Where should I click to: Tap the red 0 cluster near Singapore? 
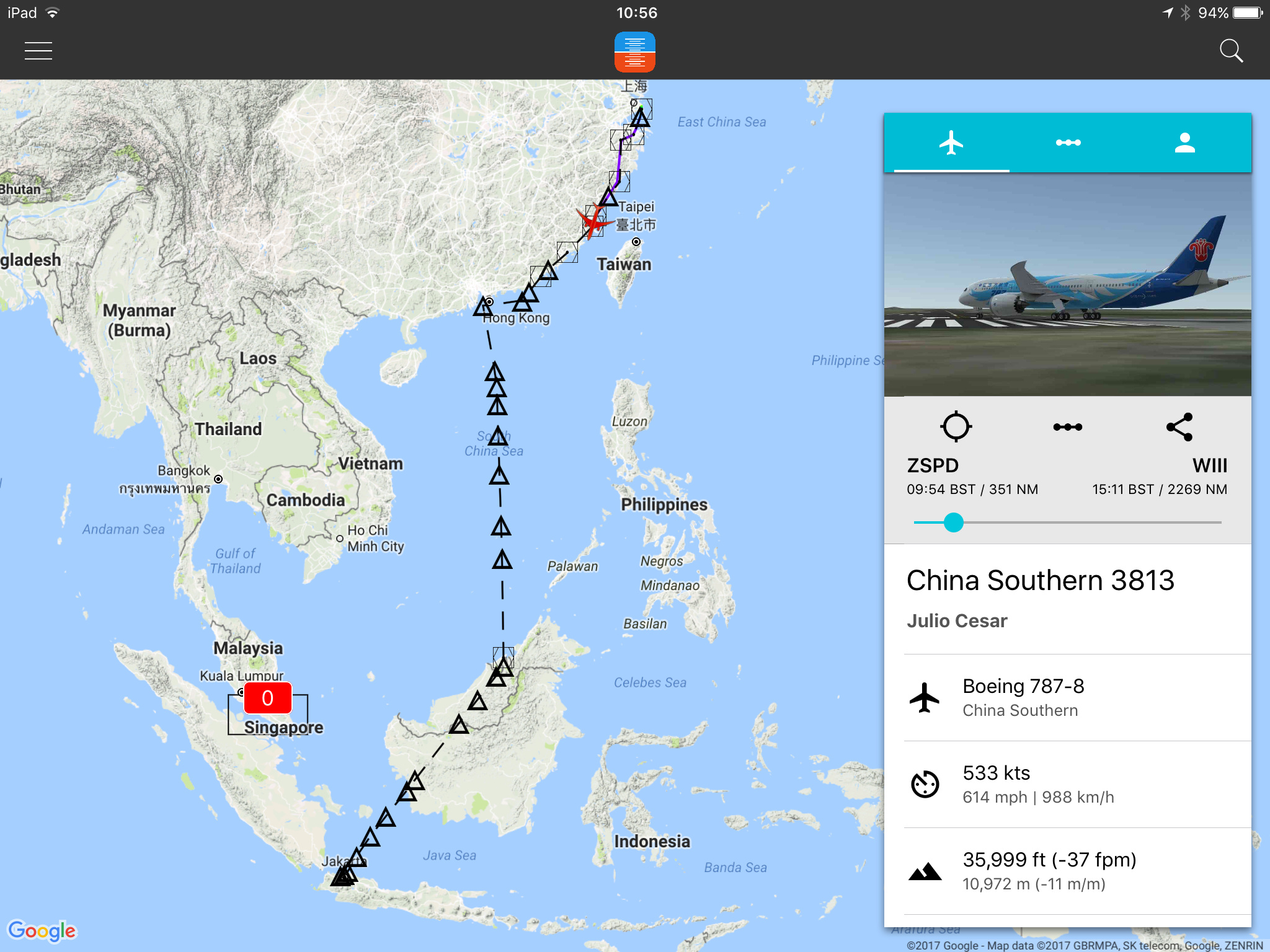point(268,698)
